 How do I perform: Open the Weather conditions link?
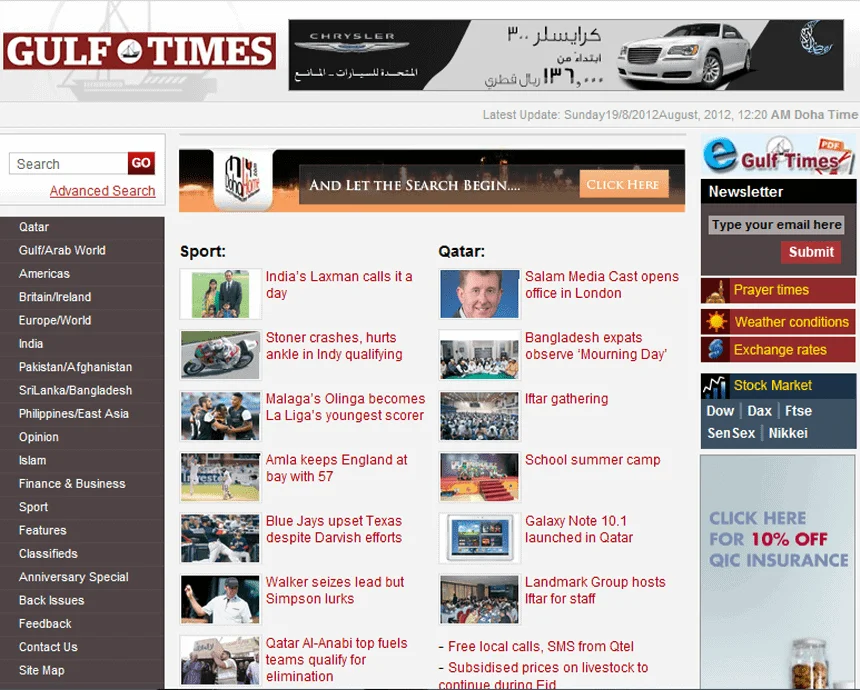click(791, 322)
